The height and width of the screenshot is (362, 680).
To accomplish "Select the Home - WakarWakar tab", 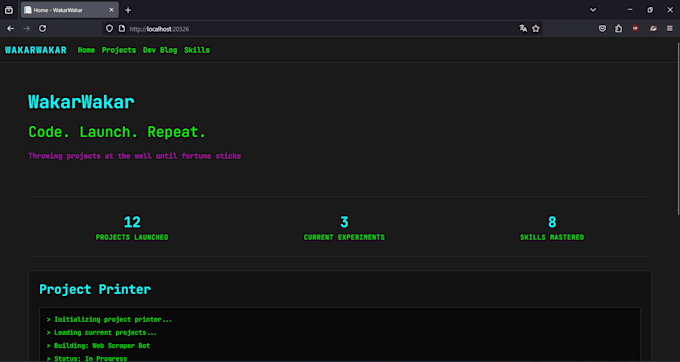I will click(x=69, y=10).
